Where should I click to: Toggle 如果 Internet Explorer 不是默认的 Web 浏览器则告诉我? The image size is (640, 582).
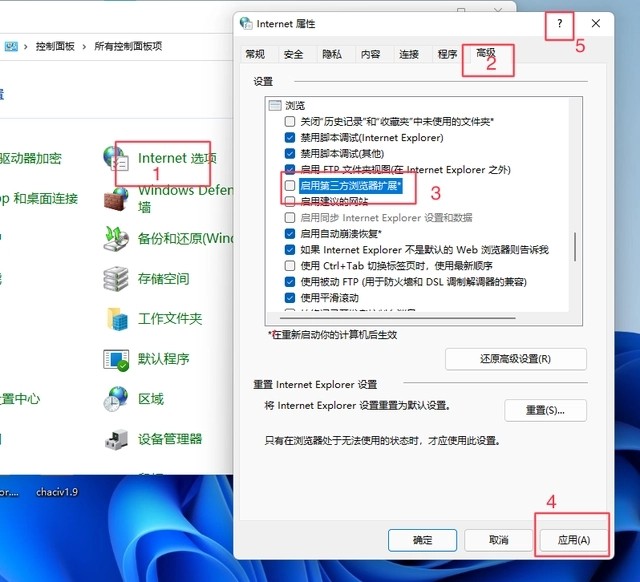point(290,250)
